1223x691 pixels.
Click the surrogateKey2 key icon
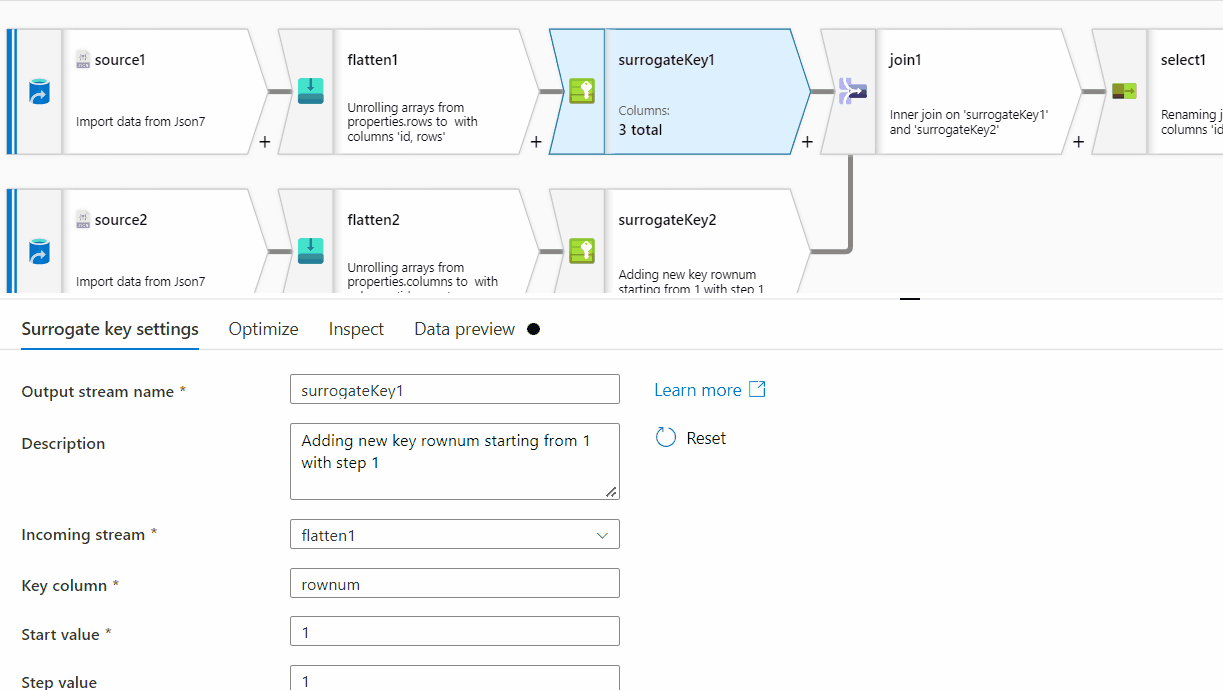coord(582,251)
